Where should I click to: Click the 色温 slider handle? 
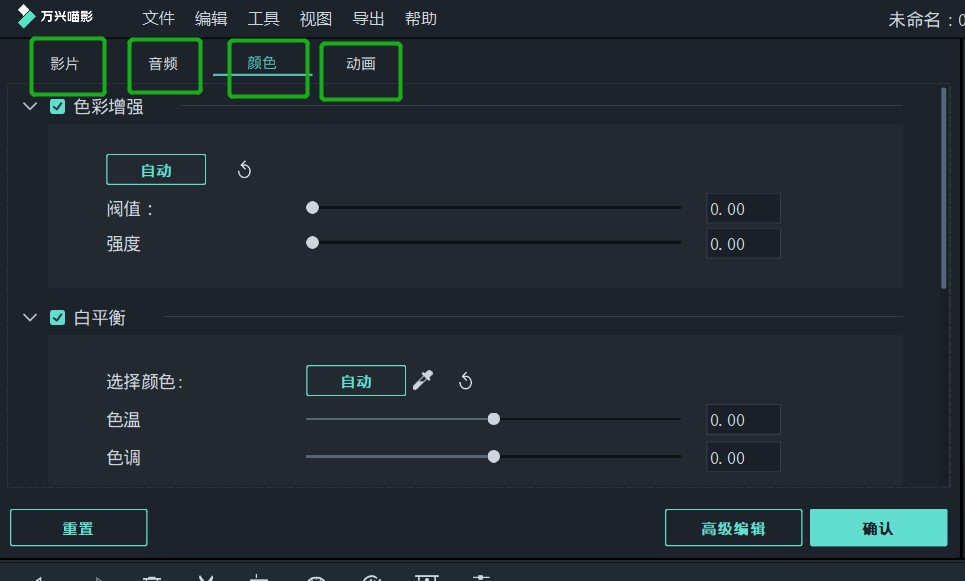pos(493,420)
